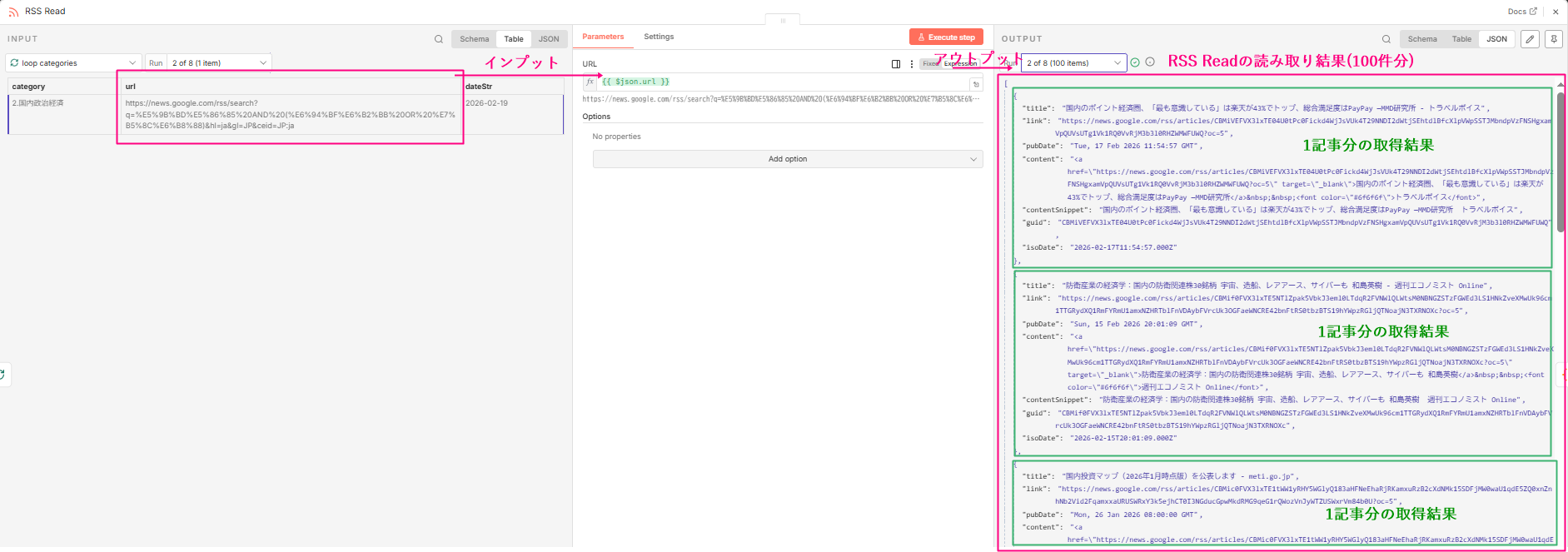Click the green success checkmark icon
The width and height of the screenshot is (1568, 552).
pyautogui.click(x=1135, y=62)
